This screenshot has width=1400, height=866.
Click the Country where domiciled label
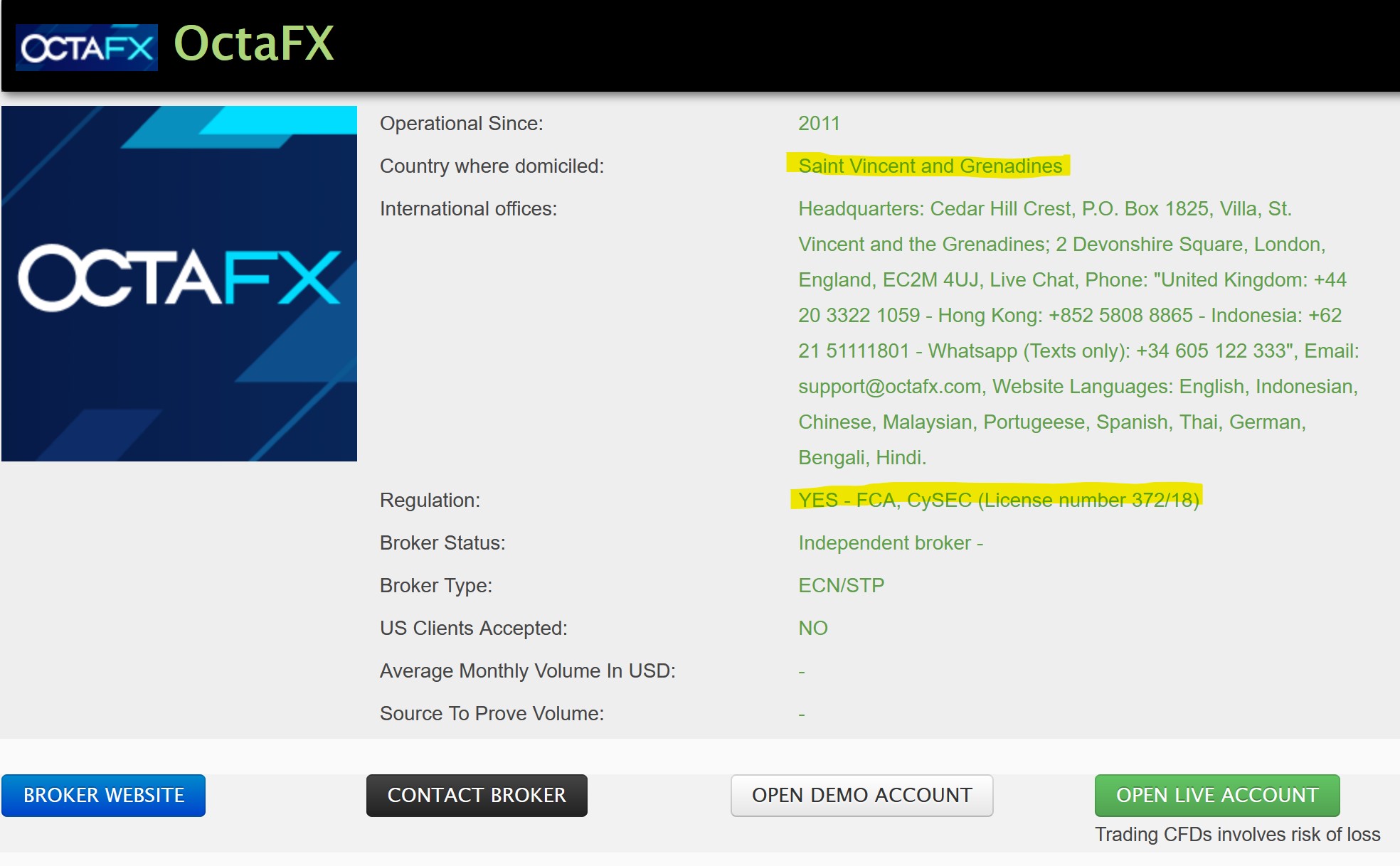[x=492, y=166]
